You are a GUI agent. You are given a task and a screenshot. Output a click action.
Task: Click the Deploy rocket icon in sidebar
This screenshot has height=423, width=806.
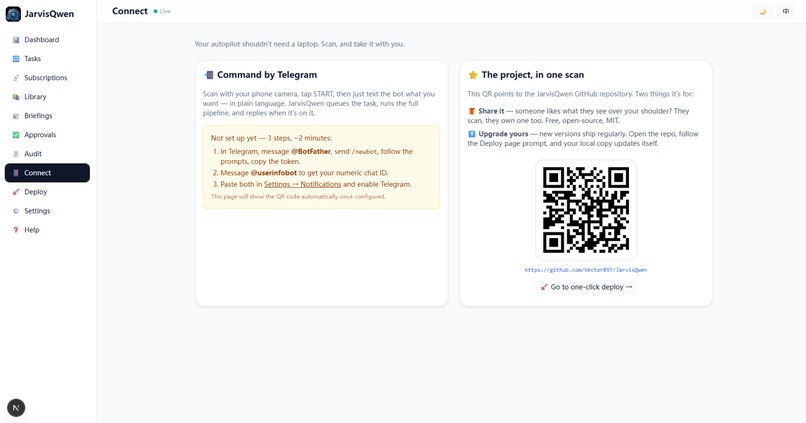click(x=16, y=192)
